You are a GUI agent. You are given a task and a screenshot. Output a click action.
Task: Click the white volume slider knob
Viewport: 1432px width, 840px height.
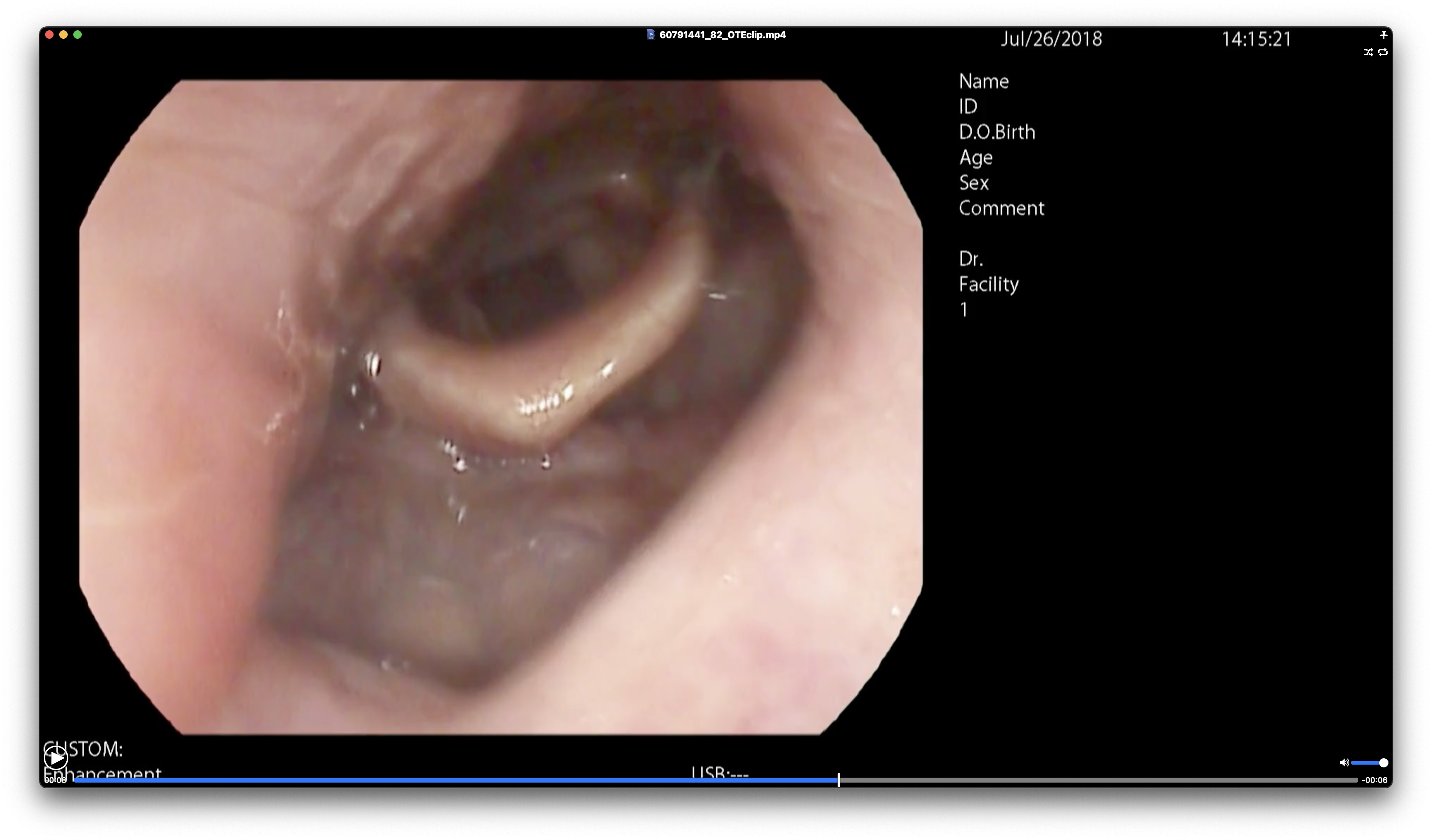(x=1383, y=763)
